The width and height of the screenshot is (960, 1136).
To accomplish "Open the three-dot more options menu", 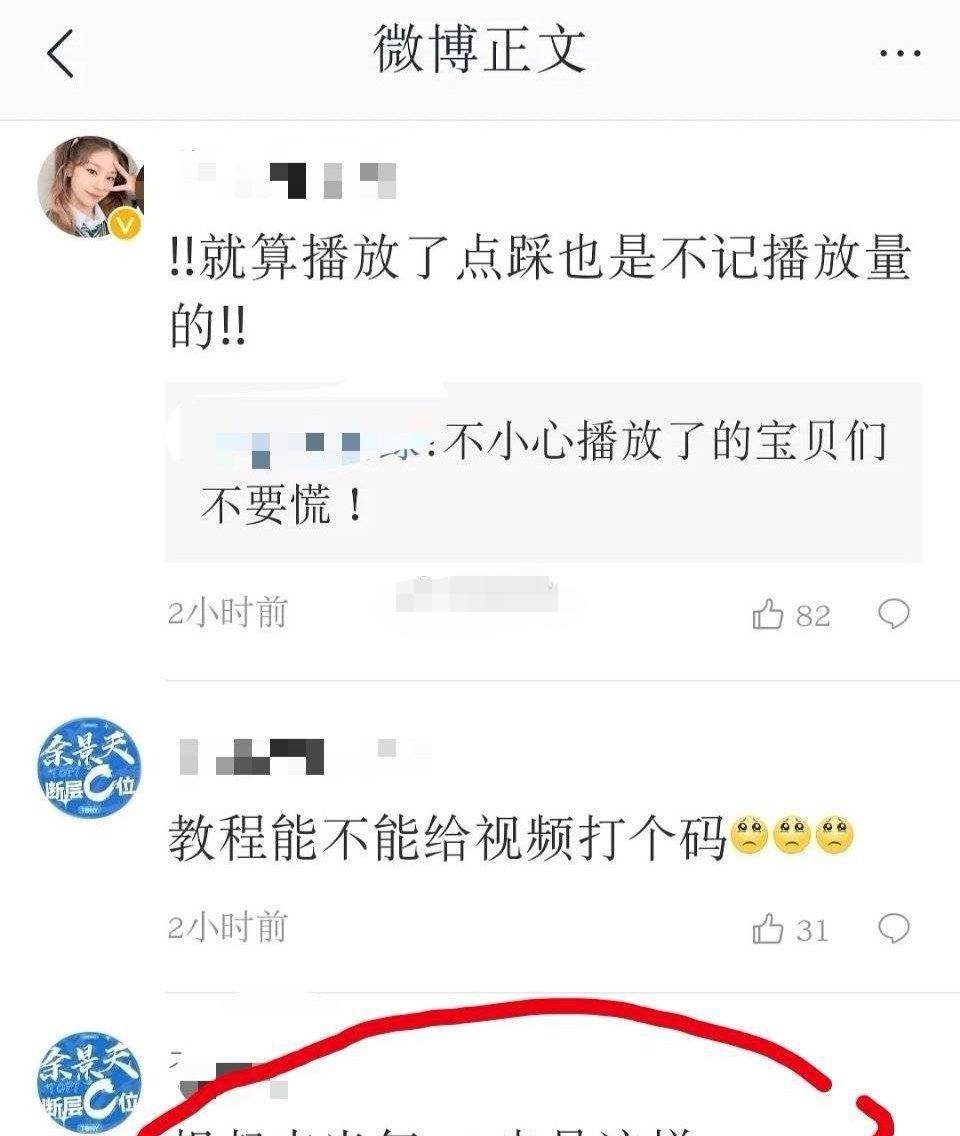I will 900,53.
